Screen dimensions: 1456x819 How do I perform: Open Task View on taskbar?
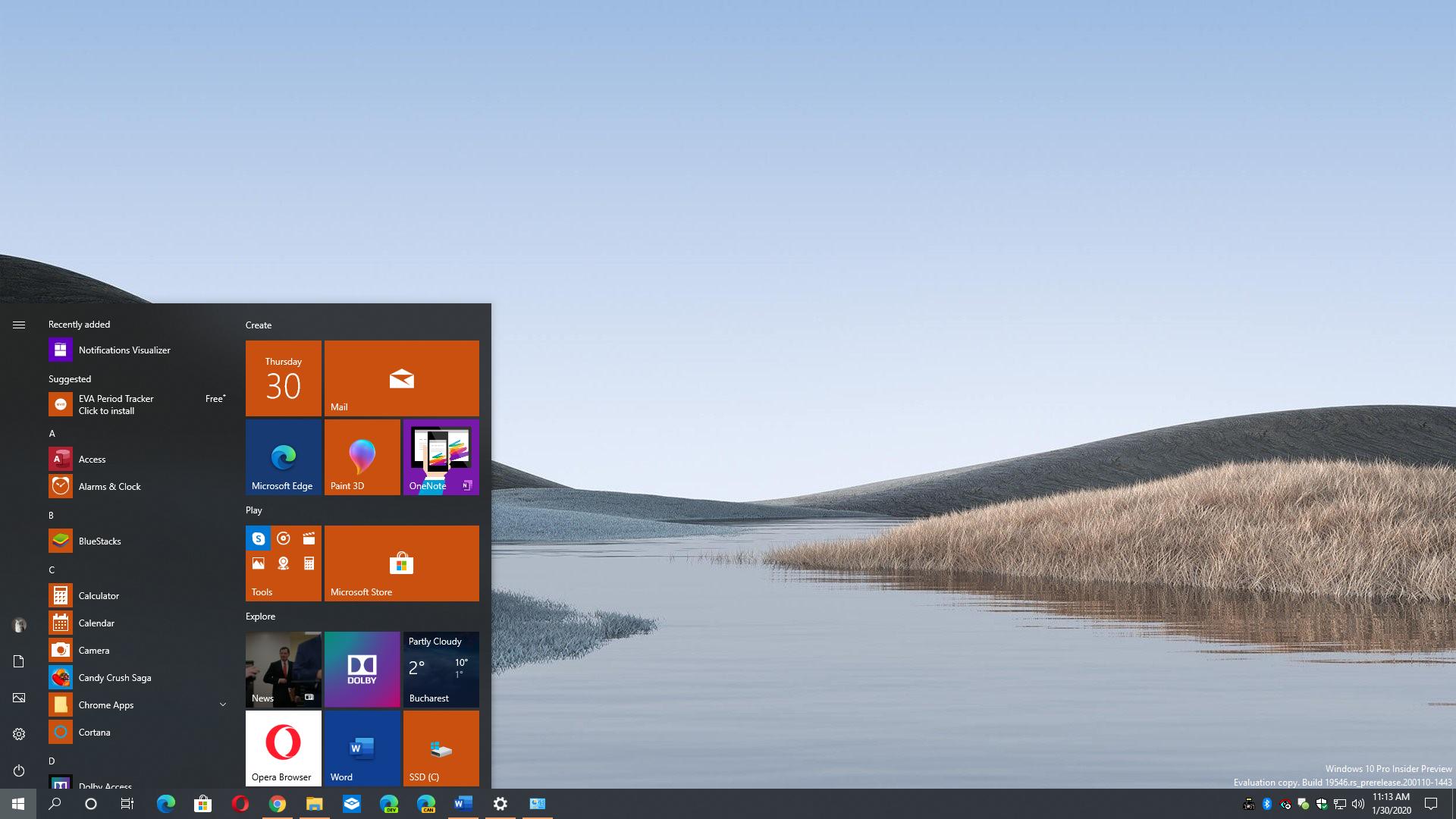pos(127,804)
